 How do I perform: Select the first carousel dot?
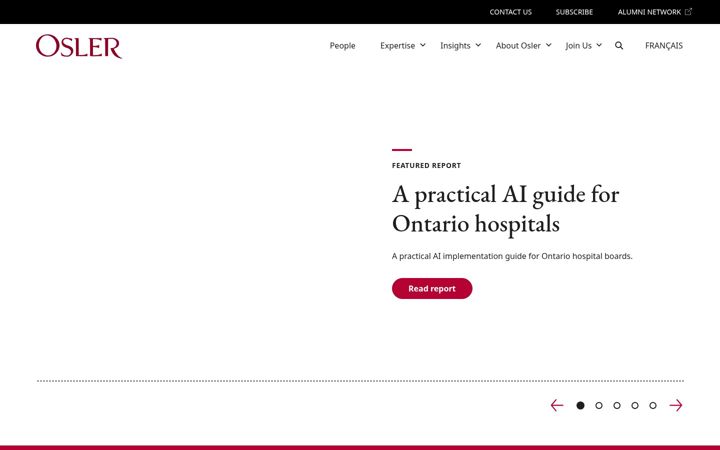(580, 405)
